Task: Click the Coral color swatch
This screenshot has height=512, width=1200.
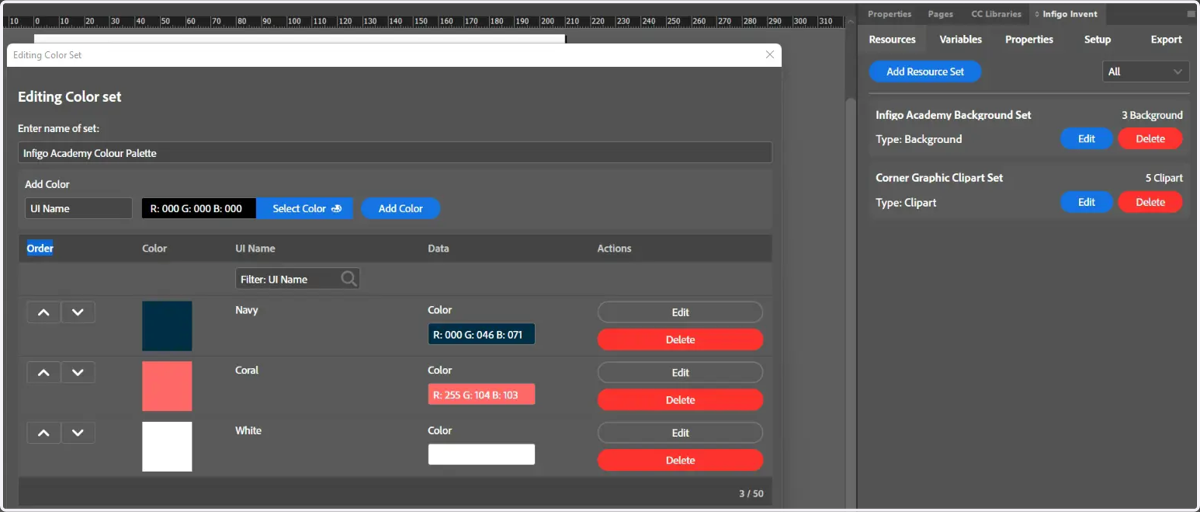Action: [167, 386]
